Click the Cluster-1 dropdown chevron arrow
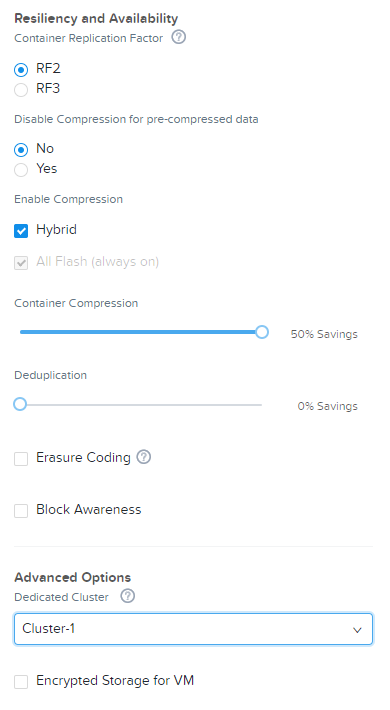Viewport: 390px width, 710px height. click(357, 630)
